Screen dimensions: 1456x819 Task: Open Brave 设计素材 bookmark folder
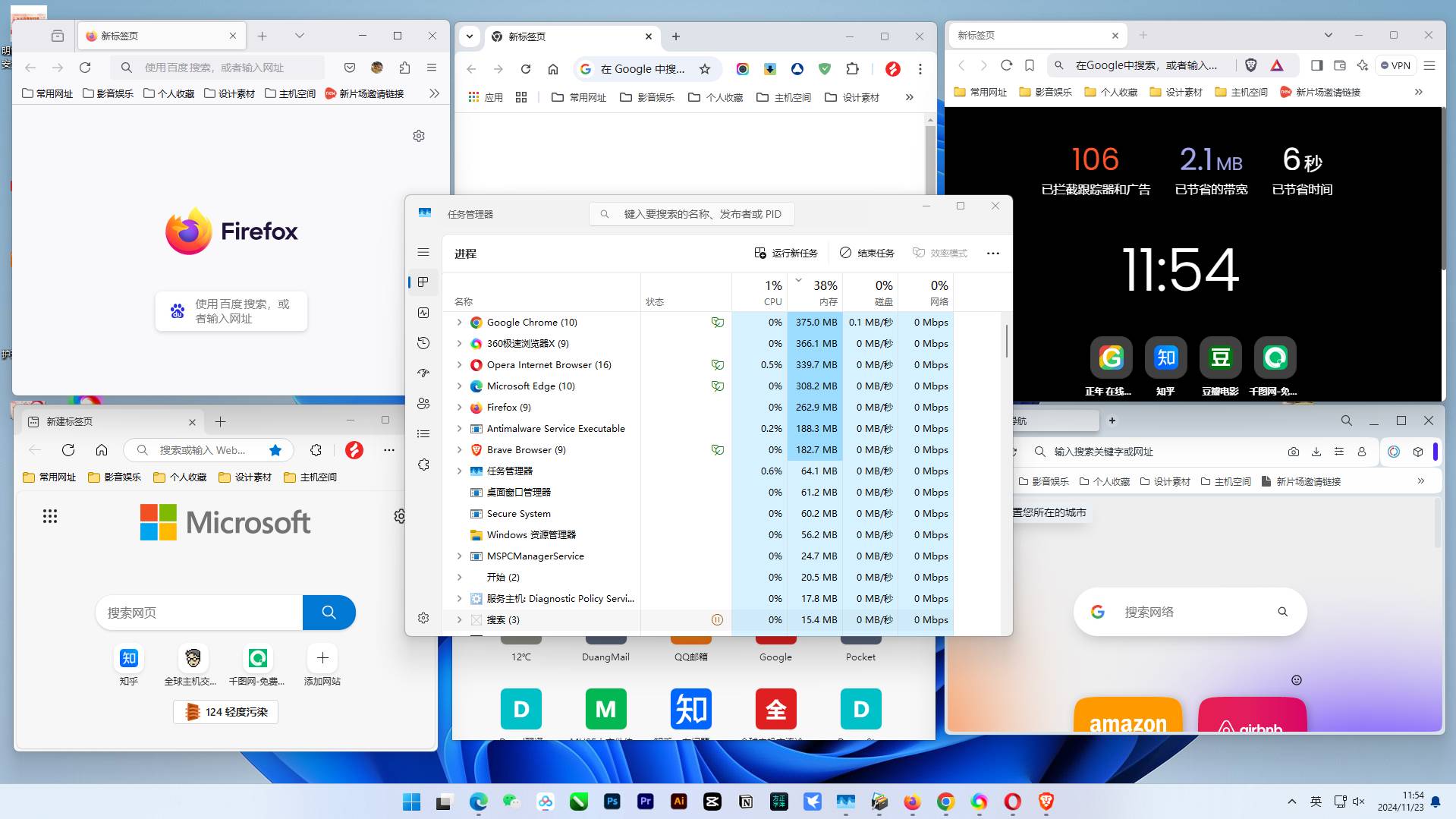coord(1176,92)
